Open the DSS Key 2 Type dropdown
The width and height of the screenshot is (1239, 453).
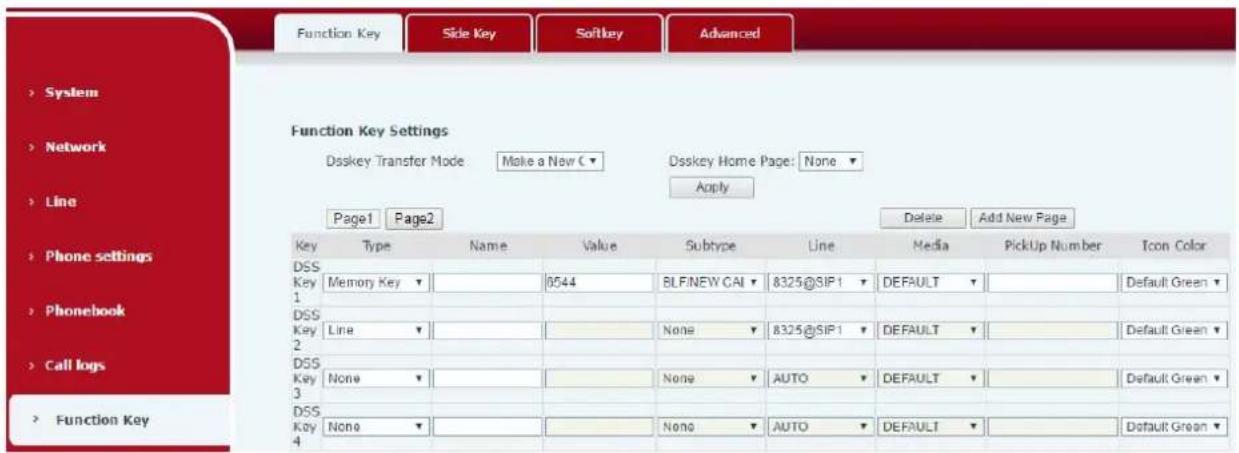point(376,330)
